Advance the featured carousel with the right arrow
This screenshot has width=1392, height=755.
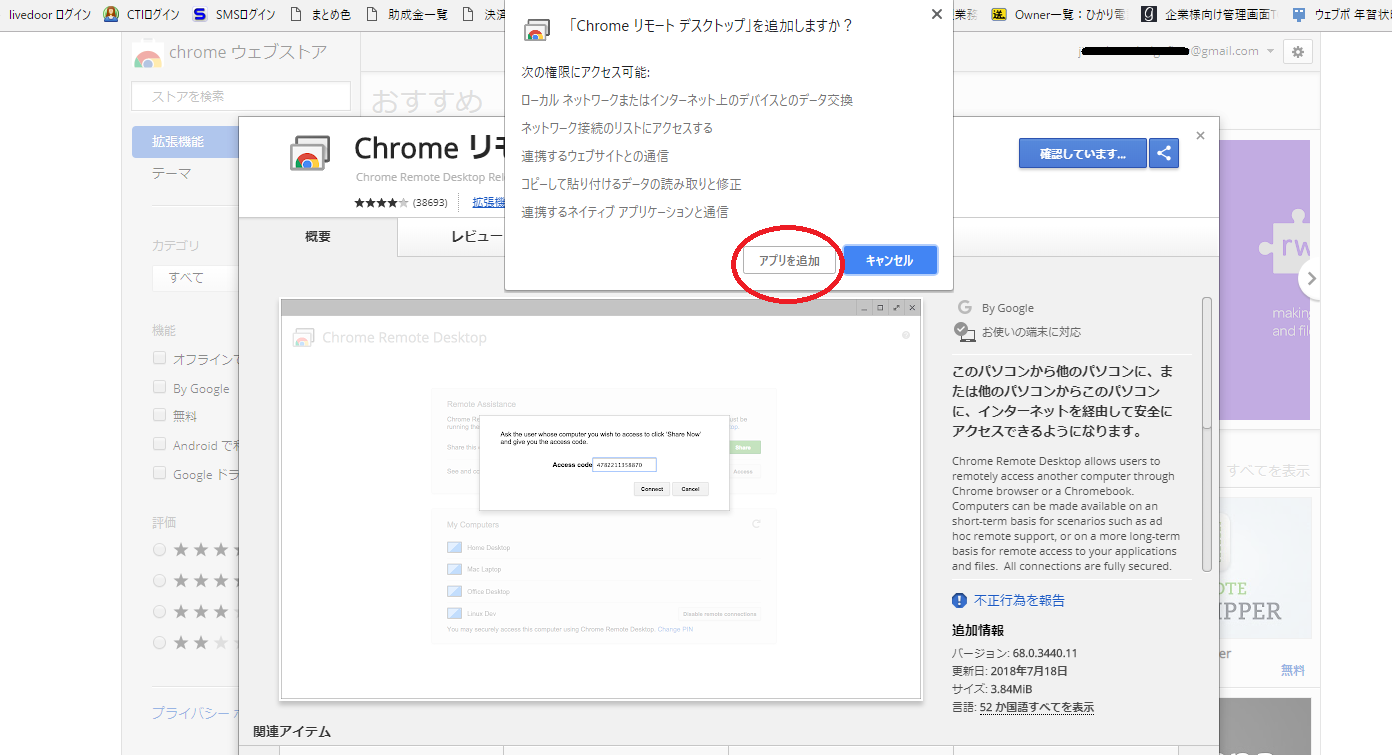1310,279
